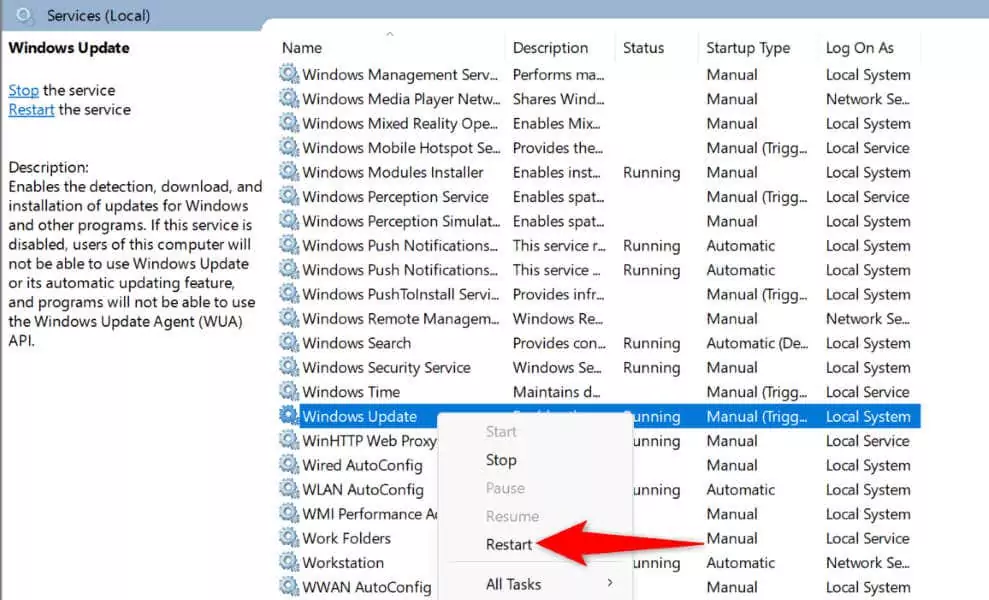Select the Wired AutoConfig service name
Screen dimensions: 989x600
362,465
